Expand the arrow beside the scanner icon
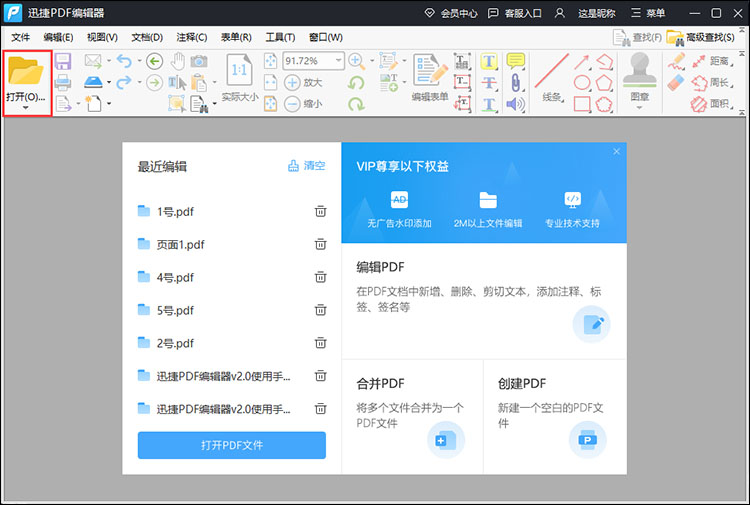The width and height of the screenshot is (750, 505). (109, 82)
